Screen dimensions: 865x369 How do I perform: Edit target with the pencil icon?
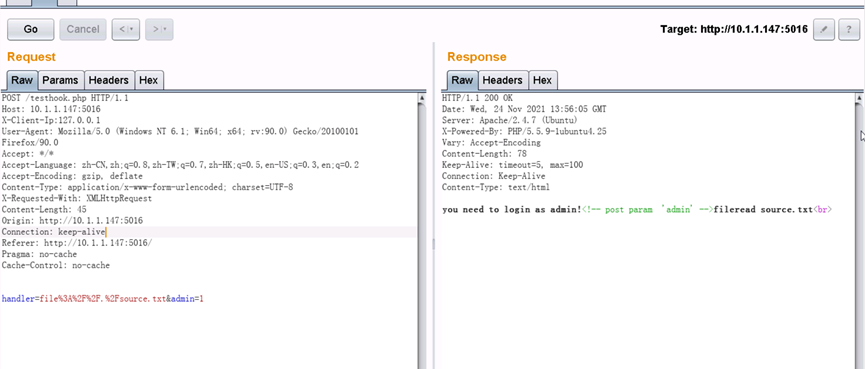tap(824, 29)
